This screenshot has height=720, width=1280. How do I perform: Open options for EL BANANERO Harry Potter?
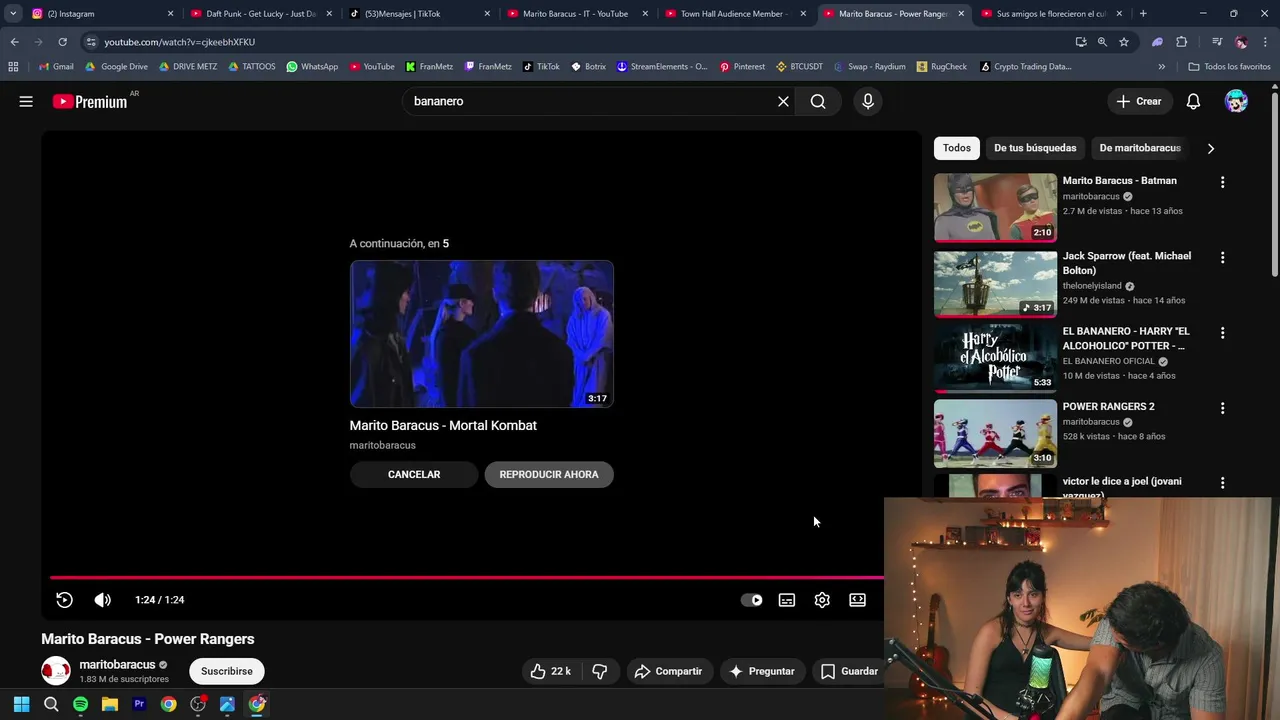click(1222, 332)
